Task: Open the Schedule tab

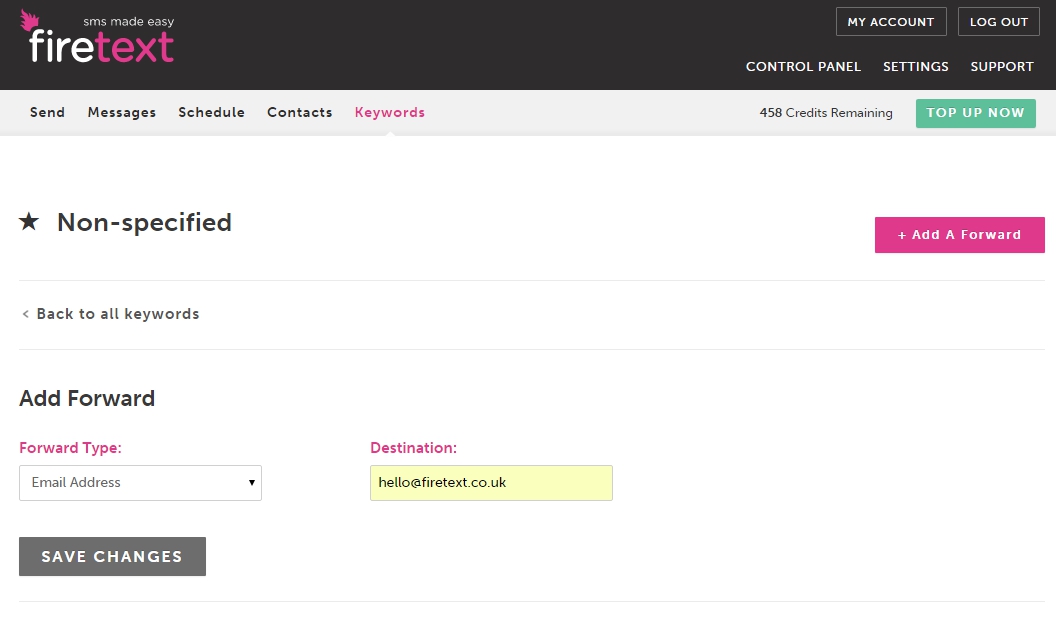Action: click(x=211, y=113)
